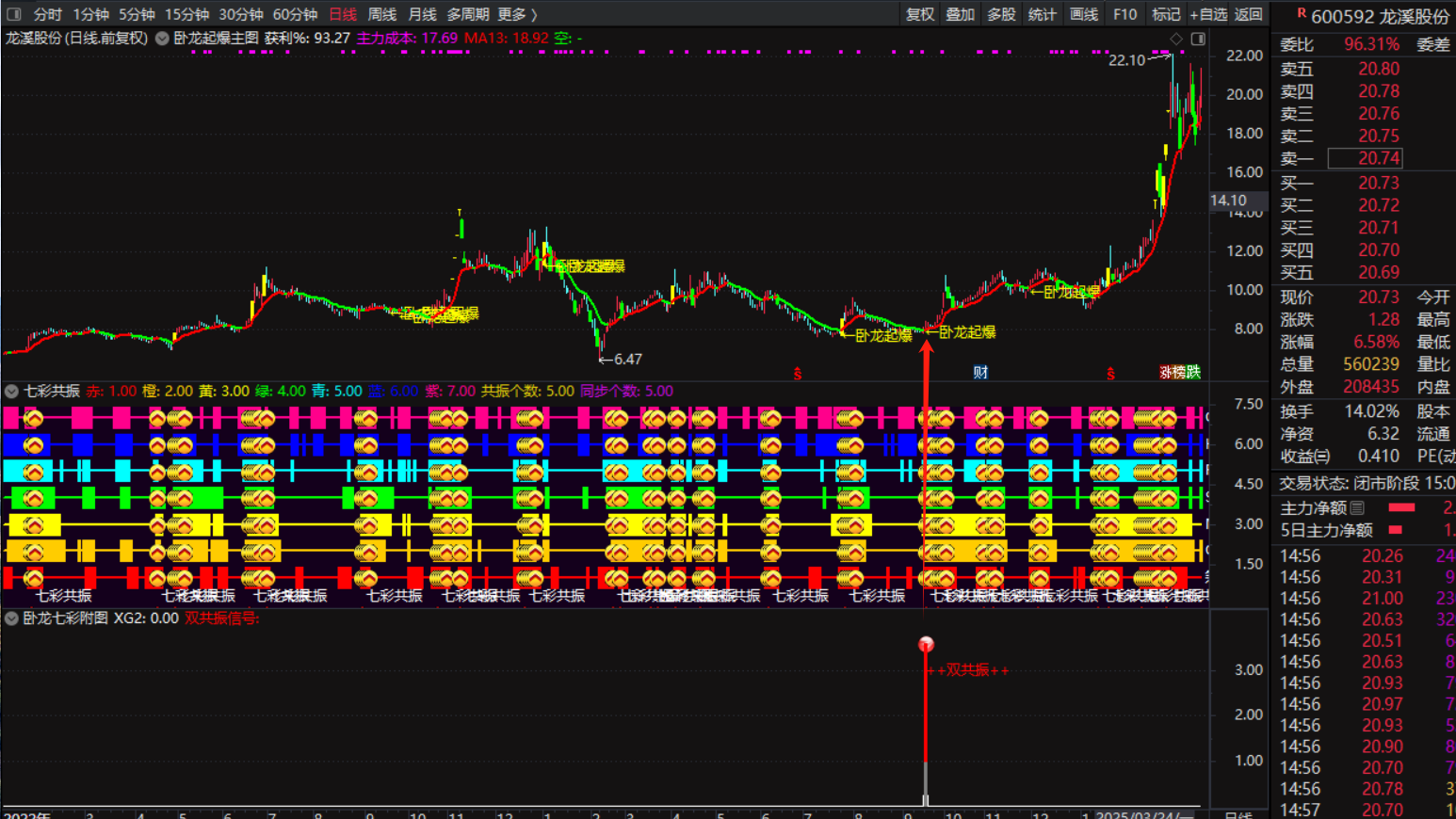Click the red 双共振 signal ball

pyautogui.click(x=926, y=644)
